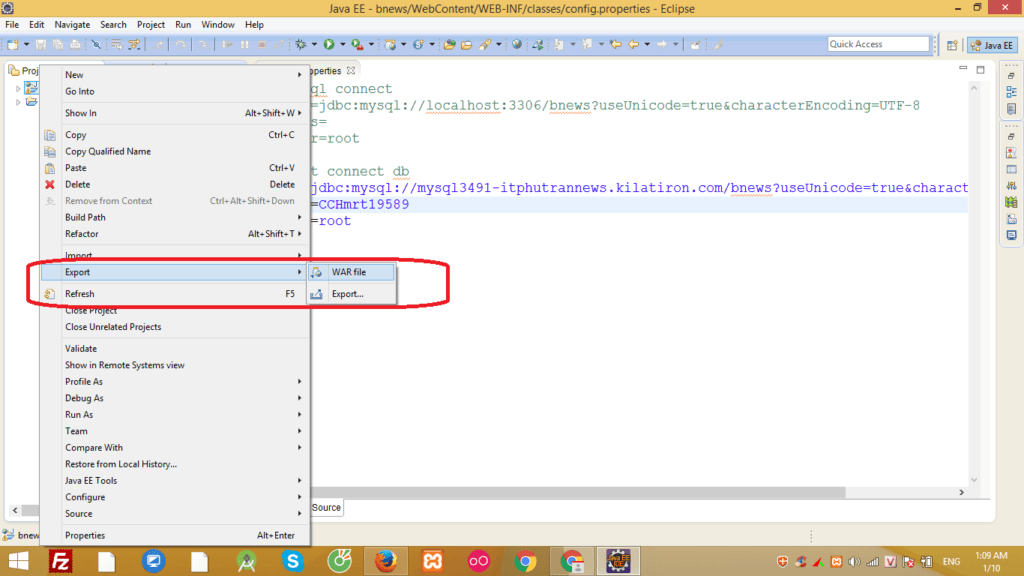Click the red X Delete icon in menu
1024x576 pixels.
(x=50, y=185)
